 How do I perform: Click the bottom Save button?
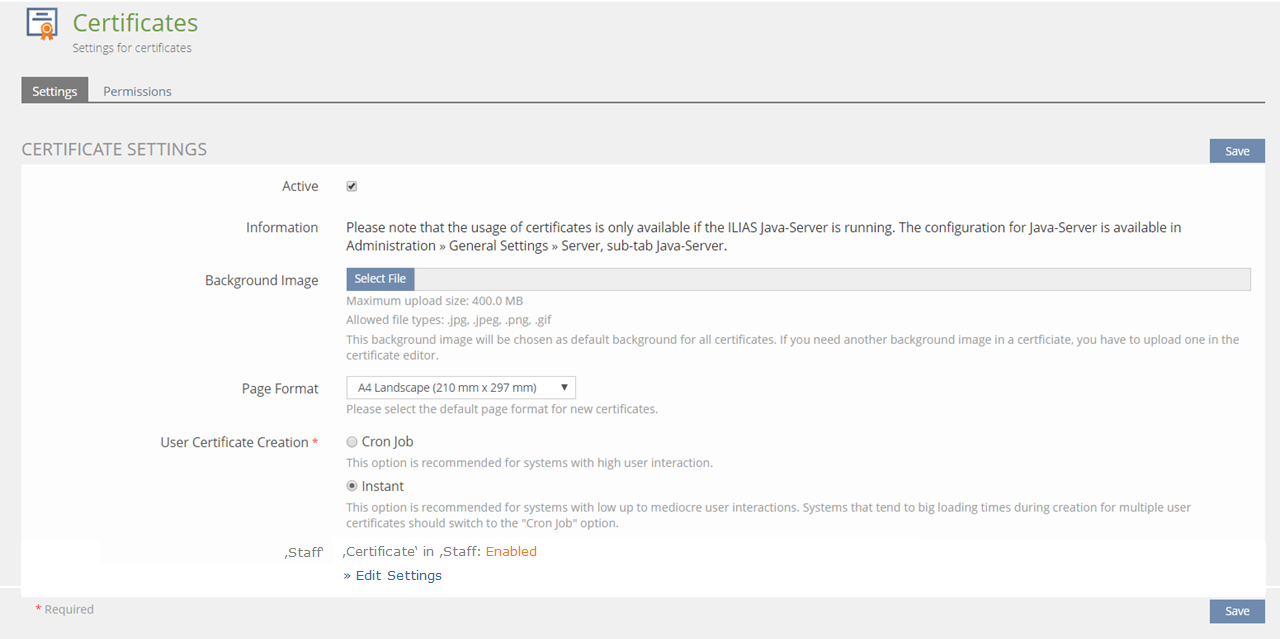coord(1237,611)
